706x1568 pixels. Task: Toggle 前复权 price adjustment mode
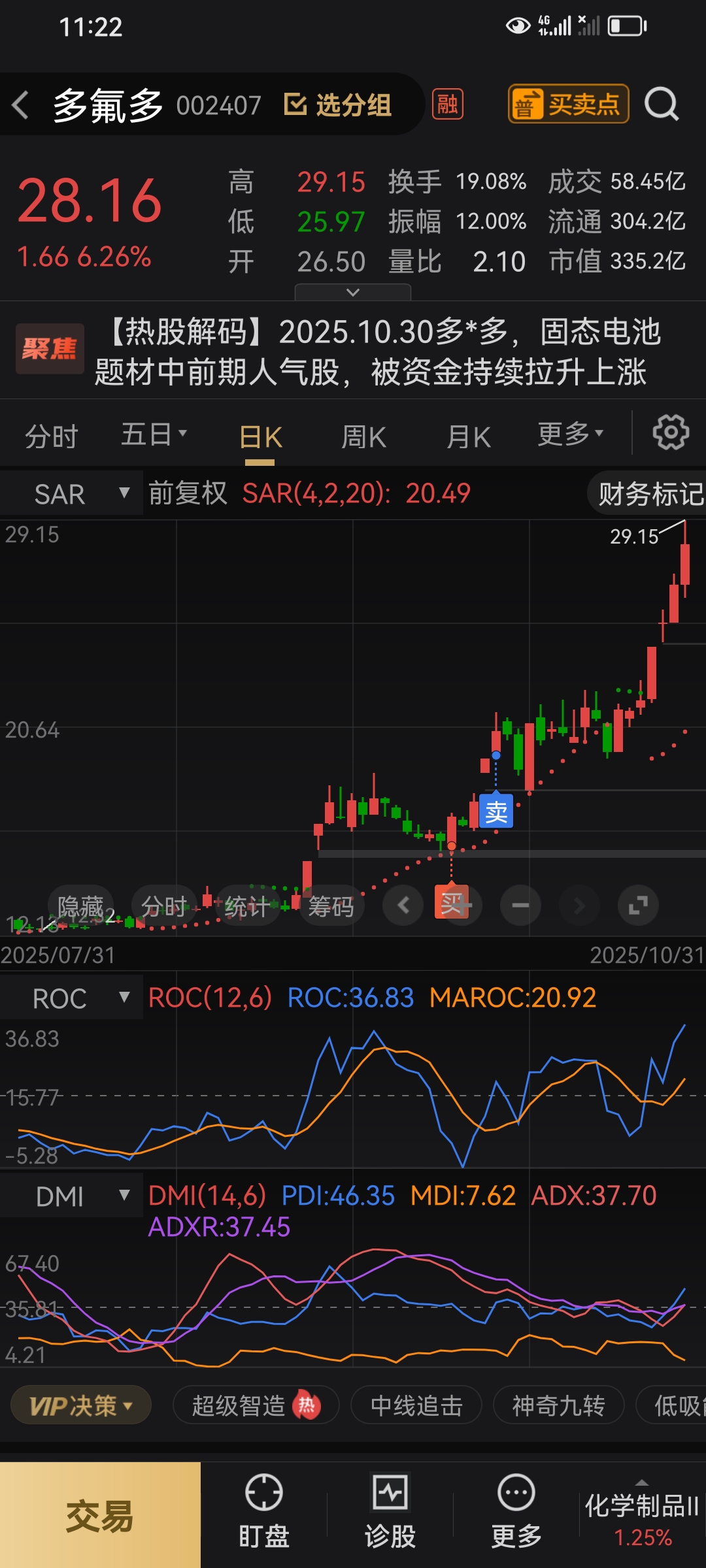tap(188, 493)
